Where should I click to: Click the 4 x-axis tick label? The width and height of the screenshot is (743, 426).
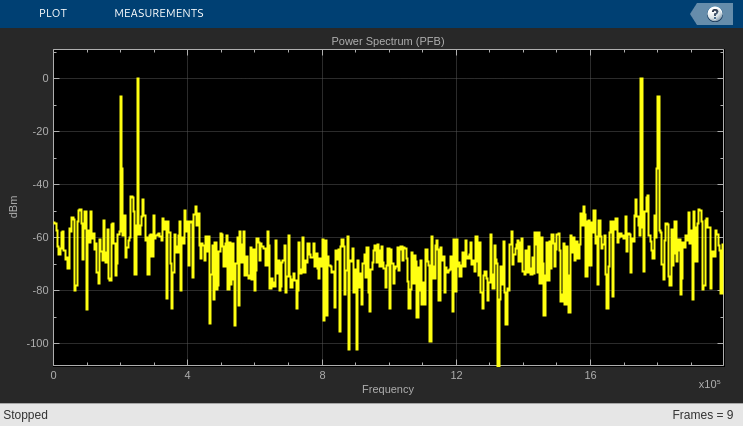tap(188, 375)
